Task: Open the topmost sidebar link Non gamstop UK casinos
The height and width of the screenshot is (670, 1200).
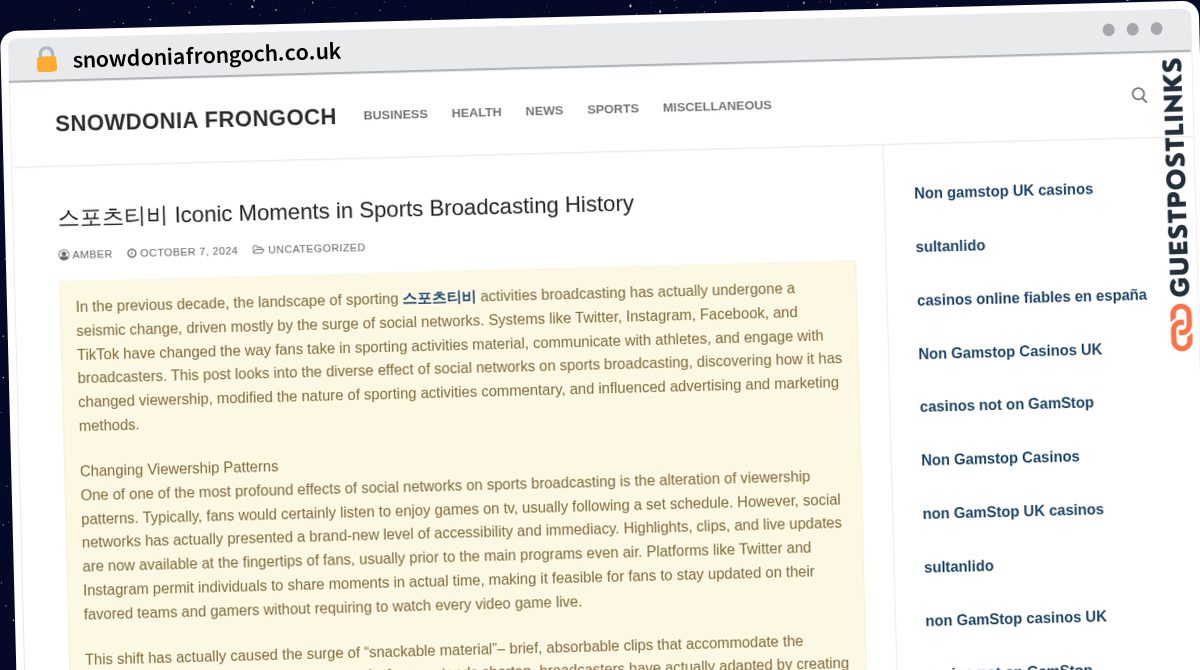Action: tap(1003, 191)
